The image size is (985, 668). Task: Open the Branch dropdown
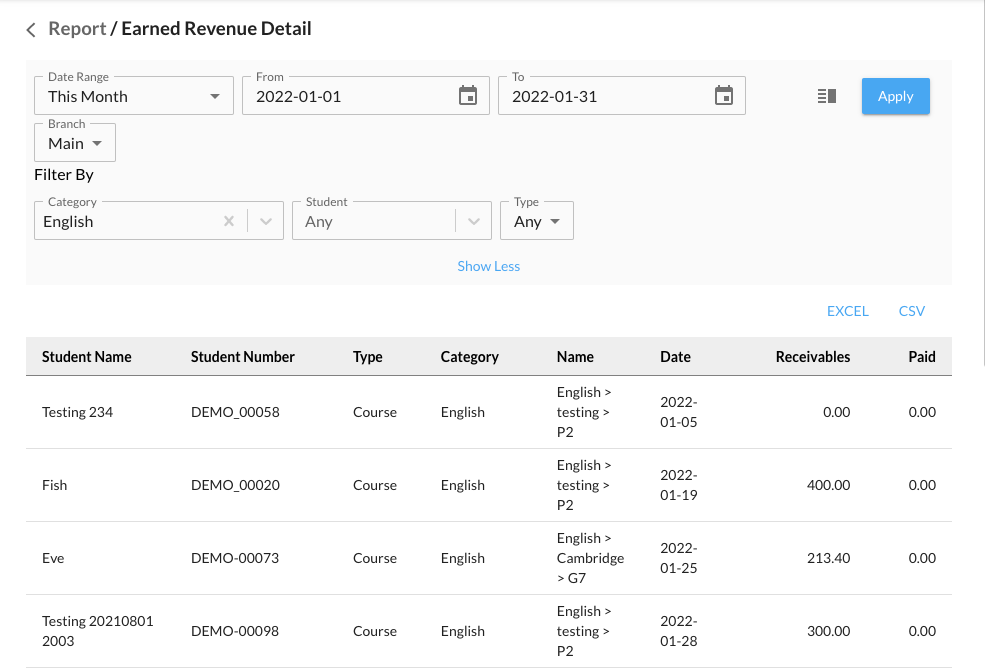[75, 143]
